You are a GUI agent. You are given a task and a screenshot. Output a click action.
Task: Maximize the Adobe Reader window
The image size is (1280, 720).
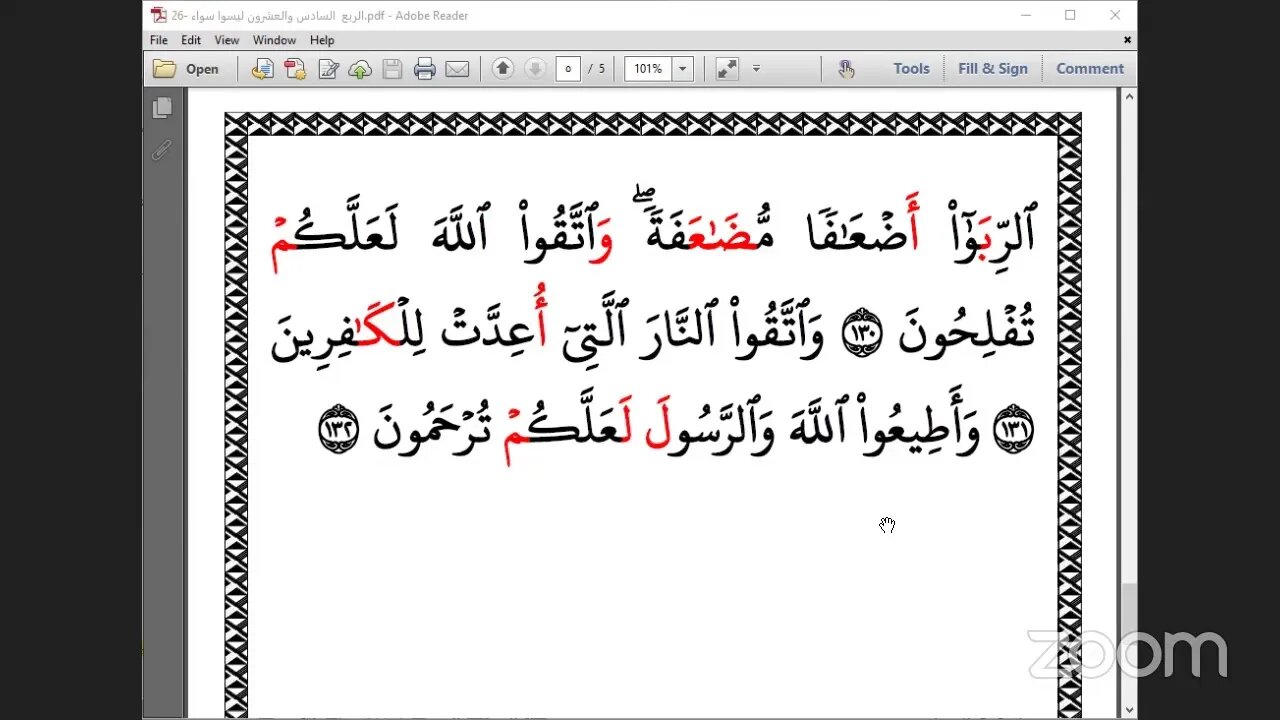pyautogui.click(x=1070, y=15)
